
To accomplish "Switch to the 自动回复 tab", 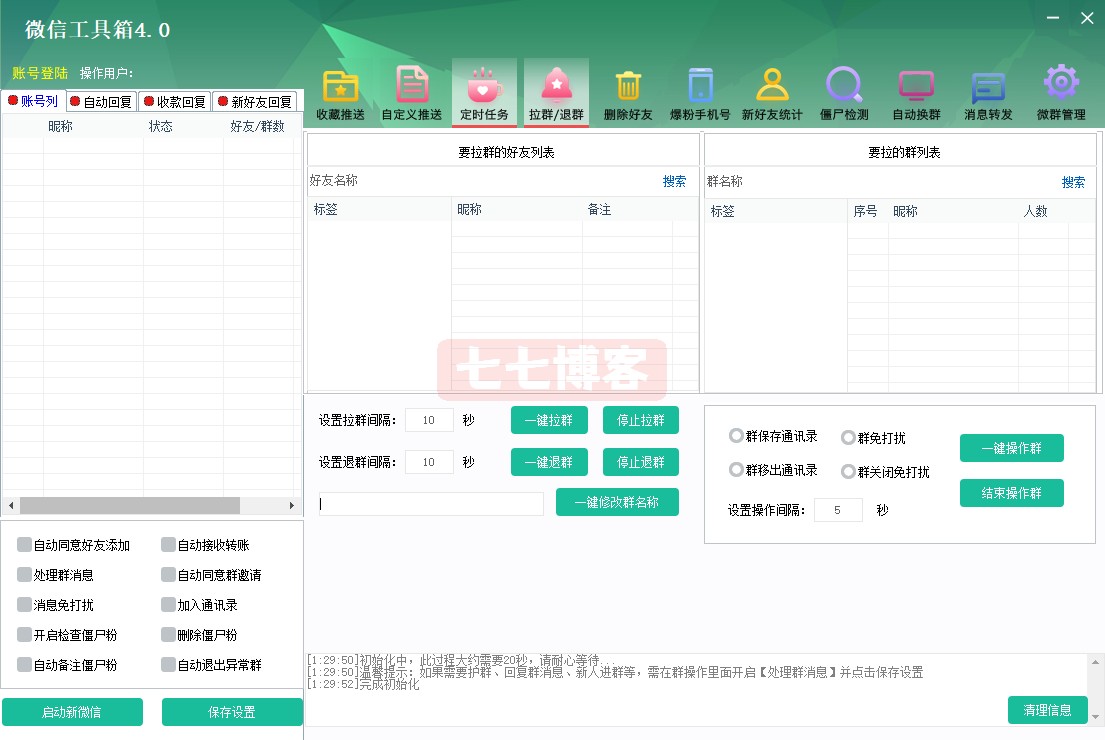I will pos(101,101).
